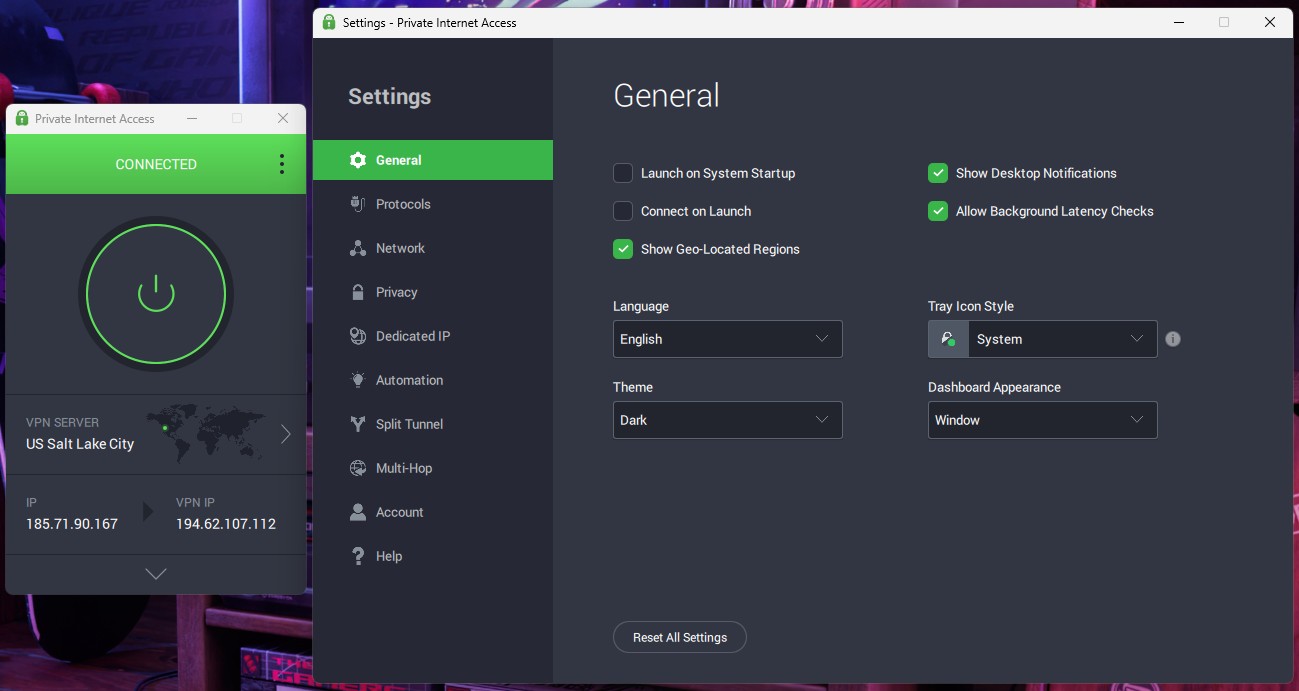Viewport: 1299px width, 691px height.
Task: Enable Launch on System Startup checkbox
Action: (623, 173)
